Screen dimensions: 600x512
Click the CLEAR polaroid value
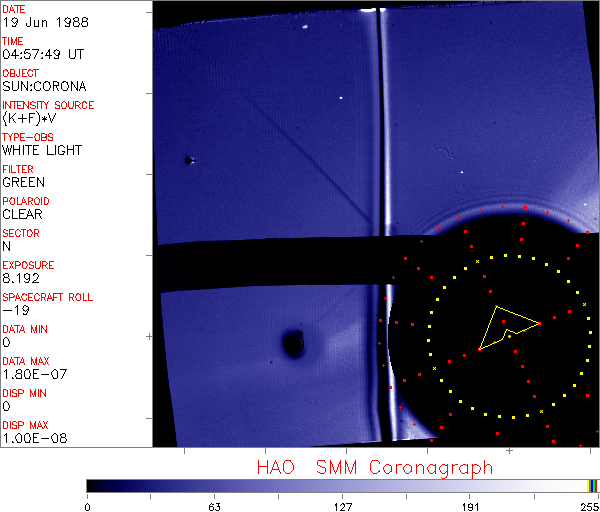(22, 214)
